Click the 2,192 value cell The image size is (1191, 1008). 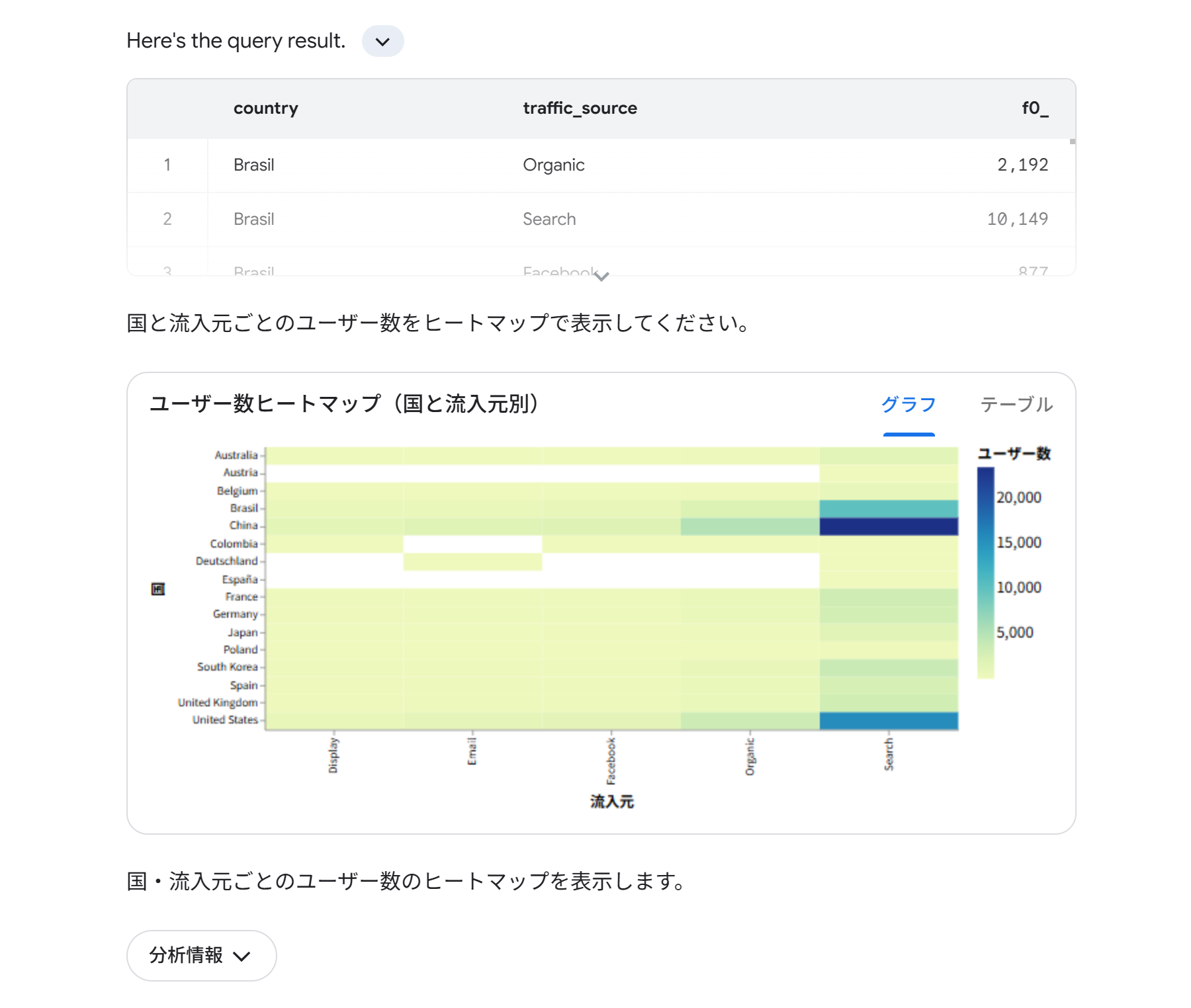[x=1022, y=165]
